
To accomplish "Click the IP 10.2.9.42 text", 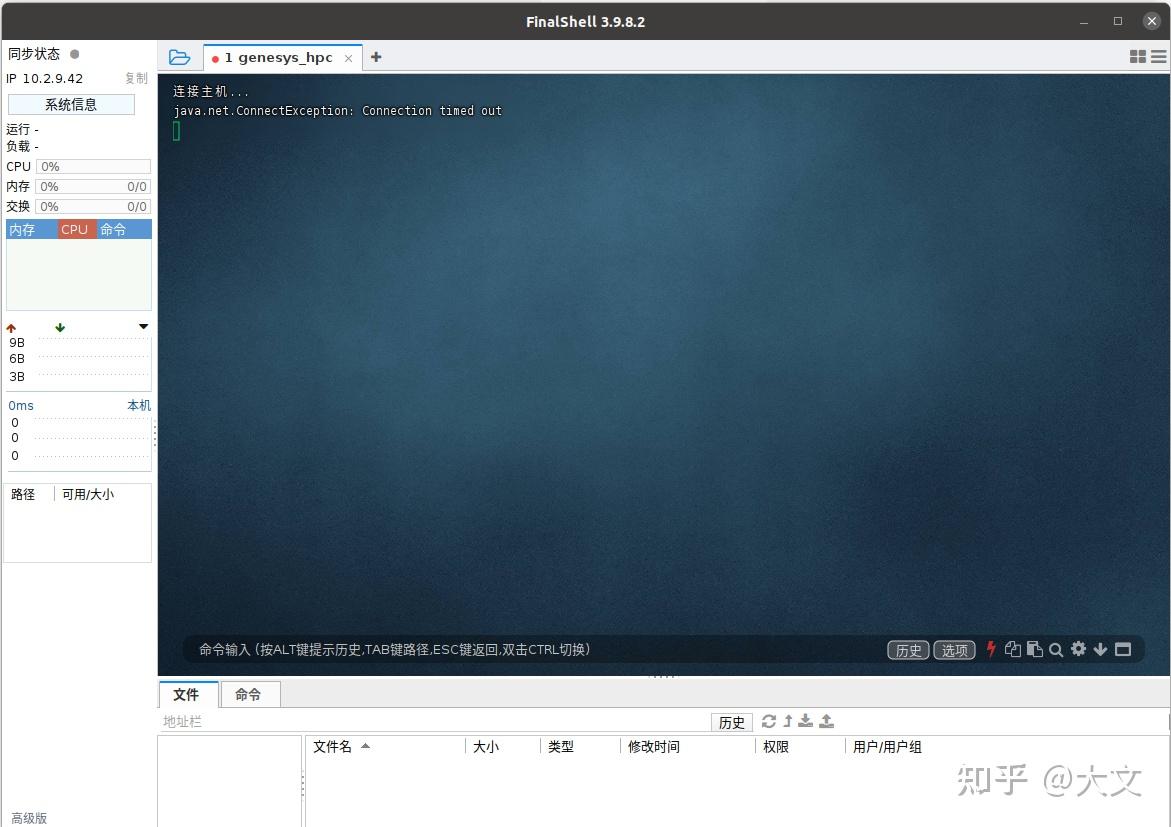I will click(45, 78).
